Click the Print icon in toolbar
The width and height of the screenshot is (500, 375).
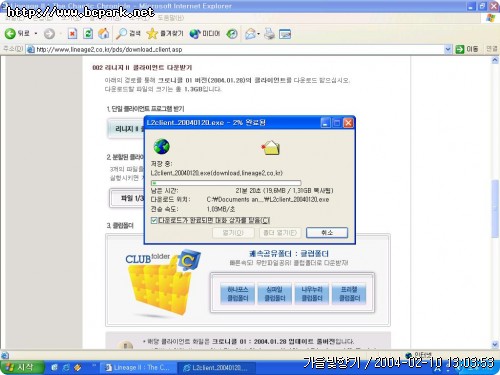(x=269, y=34)
